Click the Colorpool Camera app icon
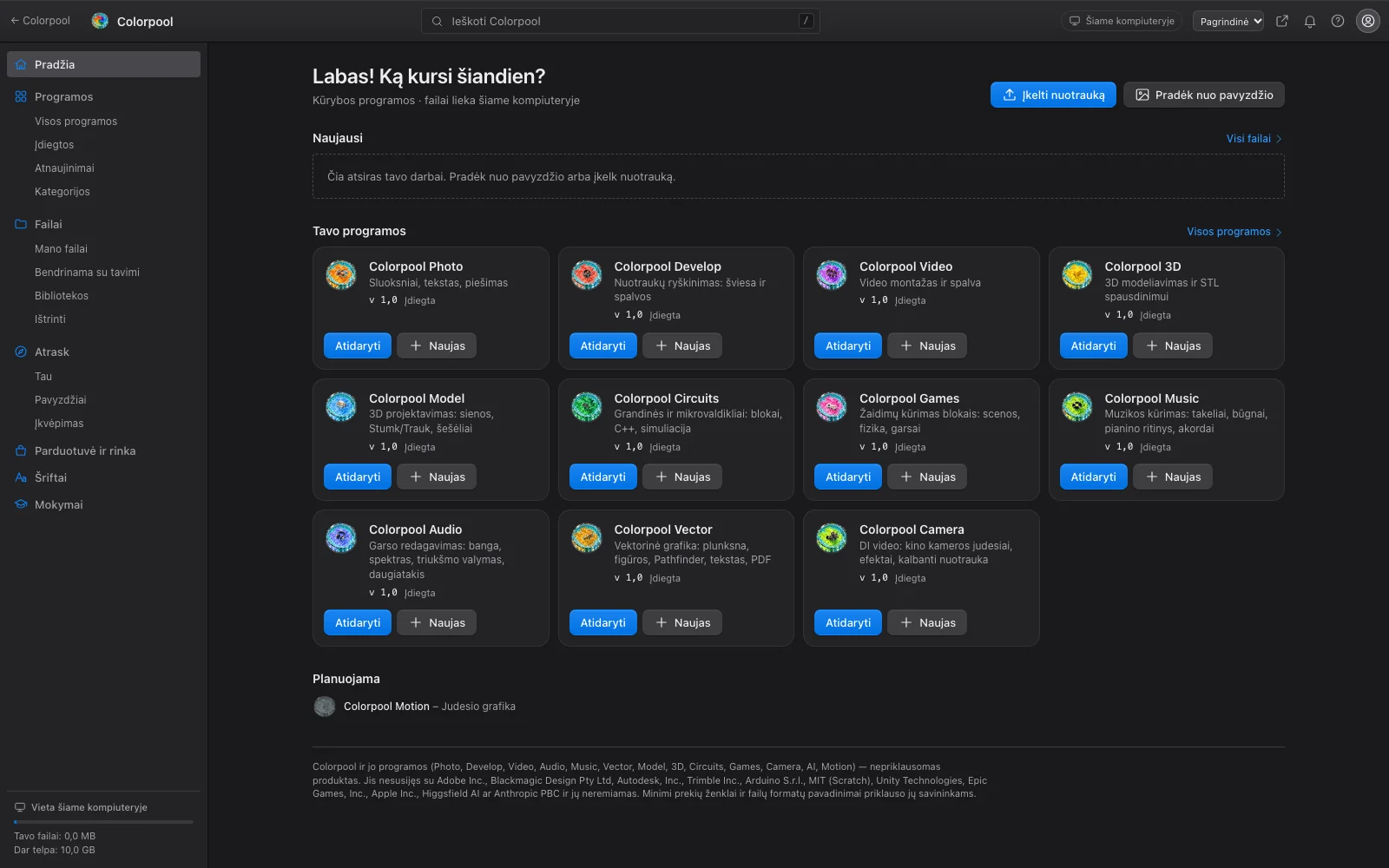This screenshot has width=1389, height=868. coord(832,538)
